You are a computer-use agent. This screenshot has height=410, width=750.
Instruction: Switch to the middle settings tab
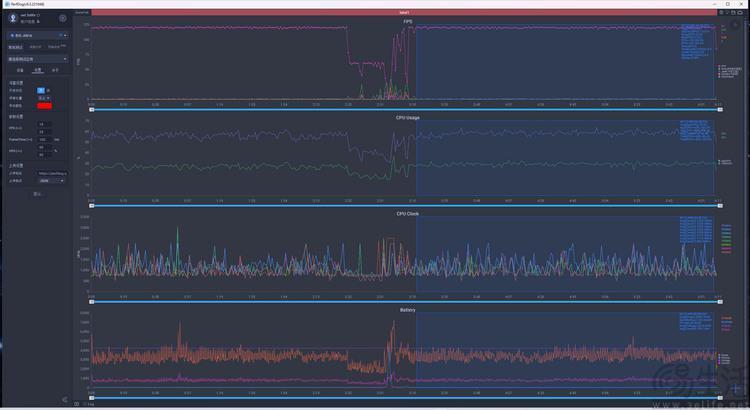(36, 71)
